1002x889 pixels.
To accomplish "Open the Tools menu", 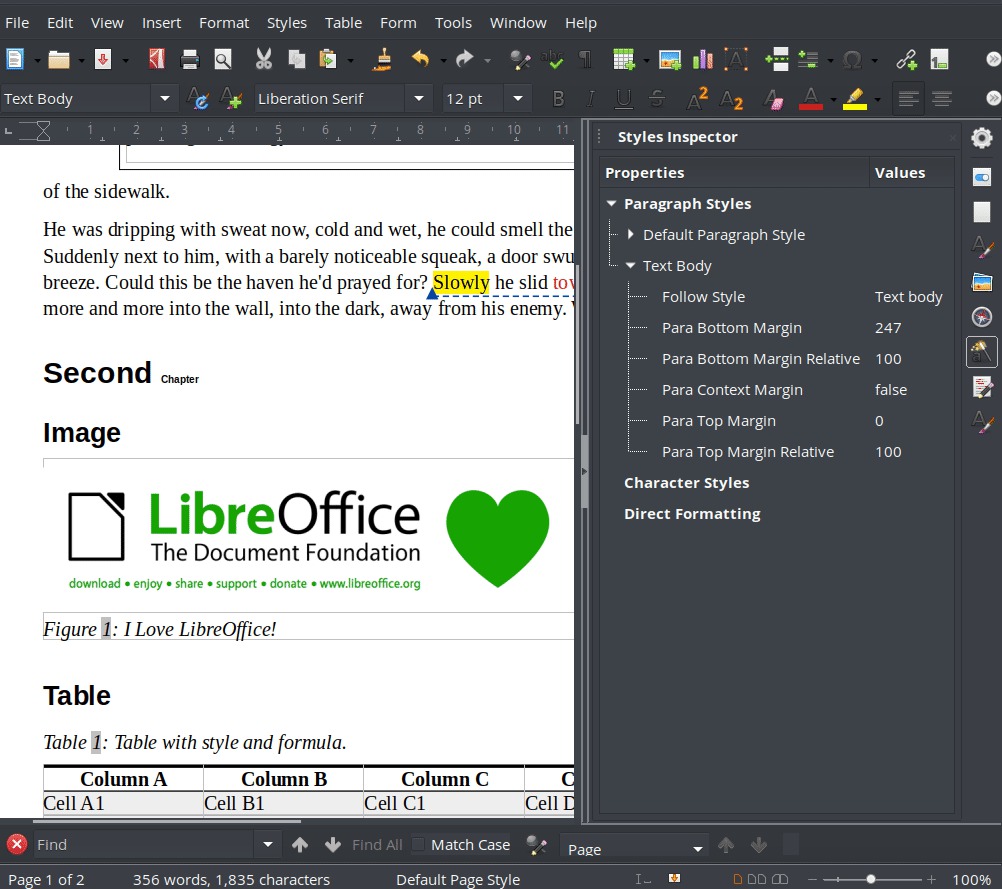I will point(453,23).
